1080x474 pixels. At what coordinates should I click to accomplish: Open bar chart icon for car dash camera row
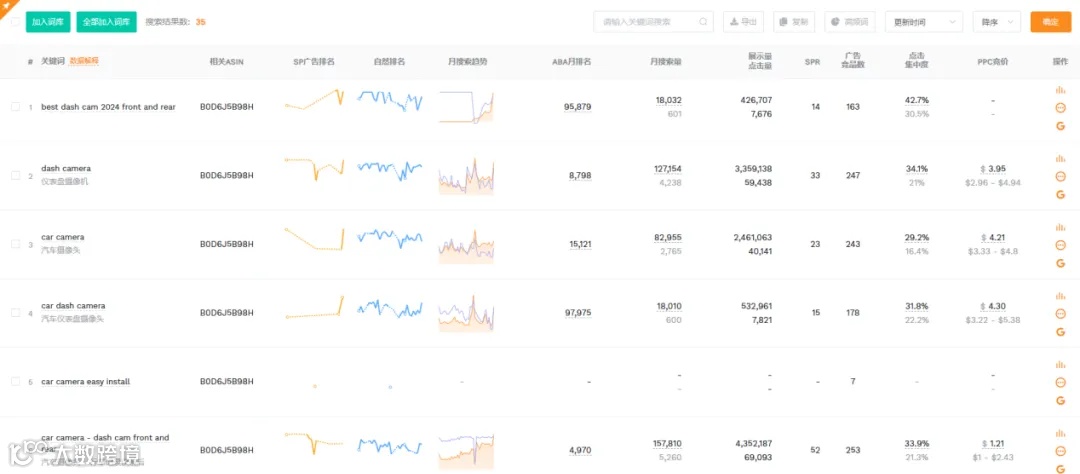pyautogui.click(x=1060, y=296)
